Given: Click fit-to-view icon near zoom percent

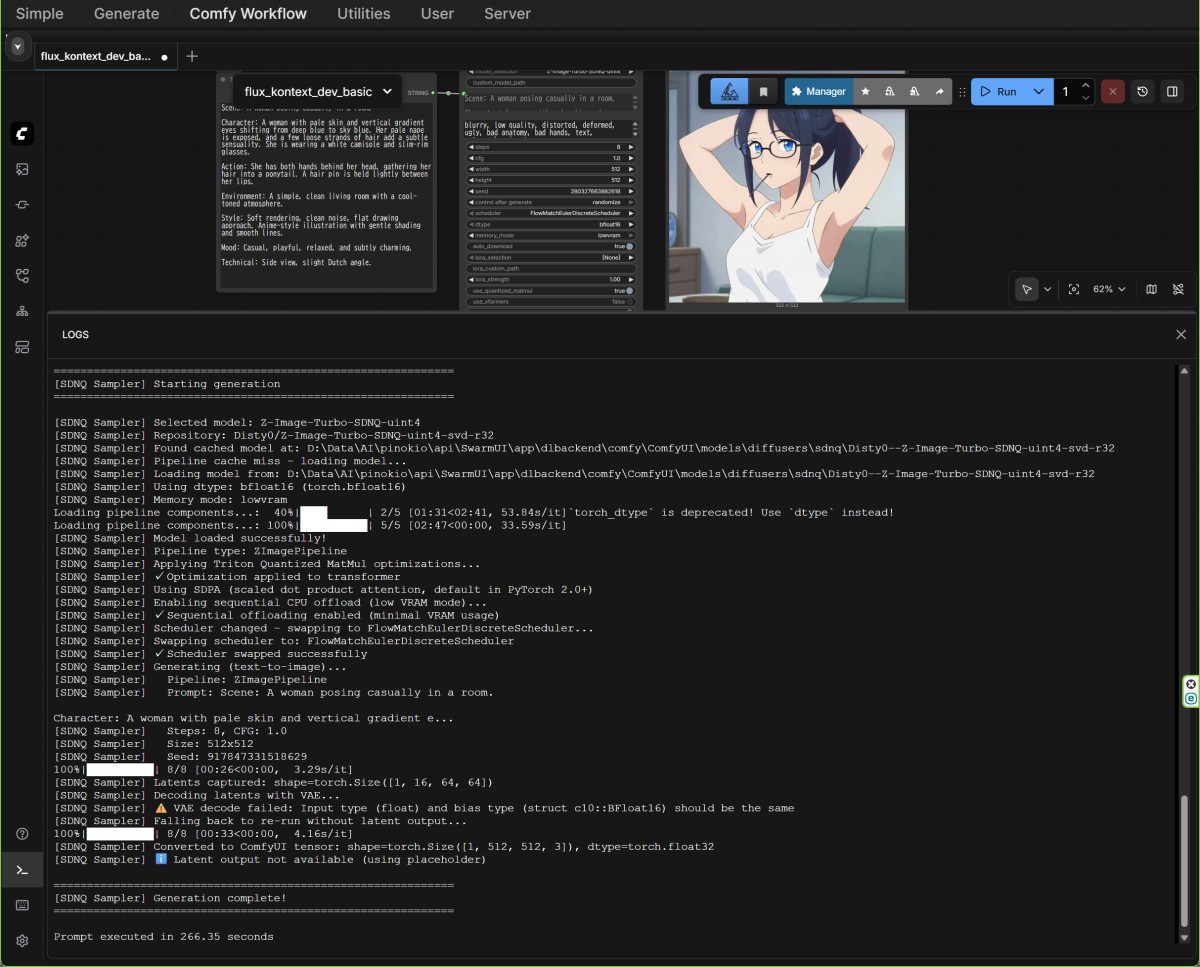Looking at the screenshot, I should [1074, 289].
